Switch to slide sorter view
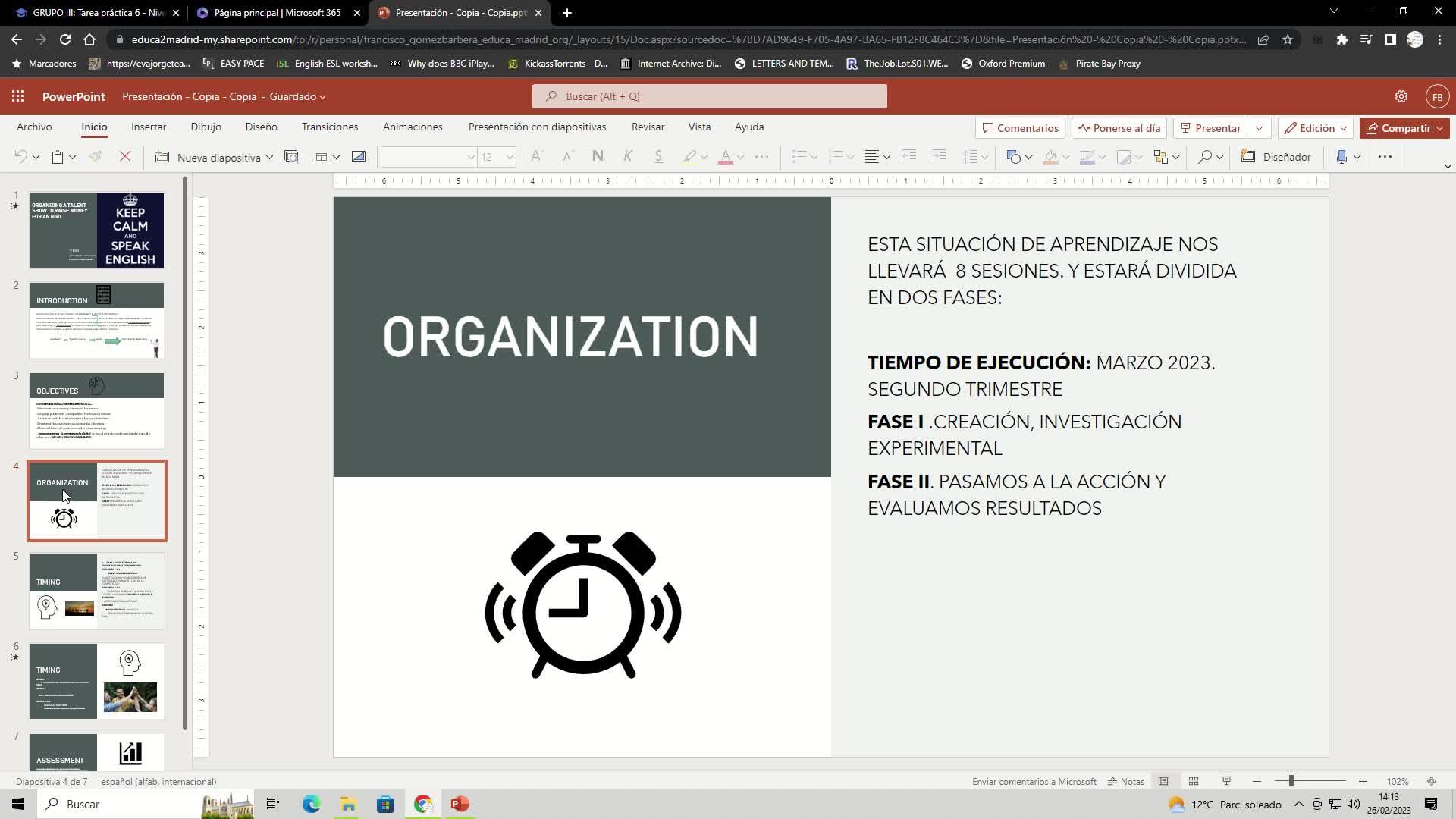The width and height of the screenshot is (1456, 819). click(x=1193, y=781)
